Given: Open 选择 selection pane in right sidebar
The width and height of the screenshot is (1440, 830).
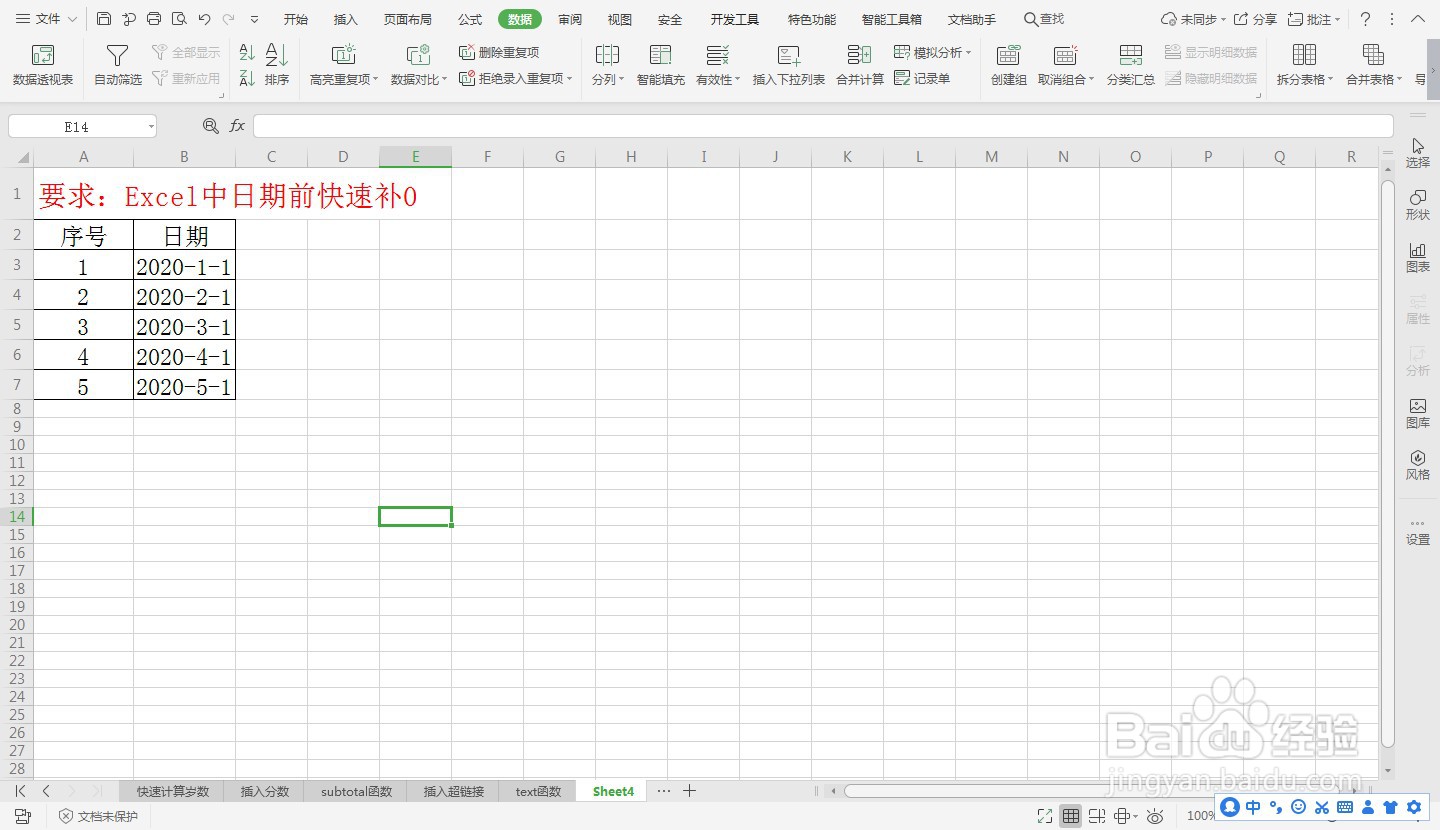Looking at the screenshot, I should pyautogui.click(x=1418, y=153).
